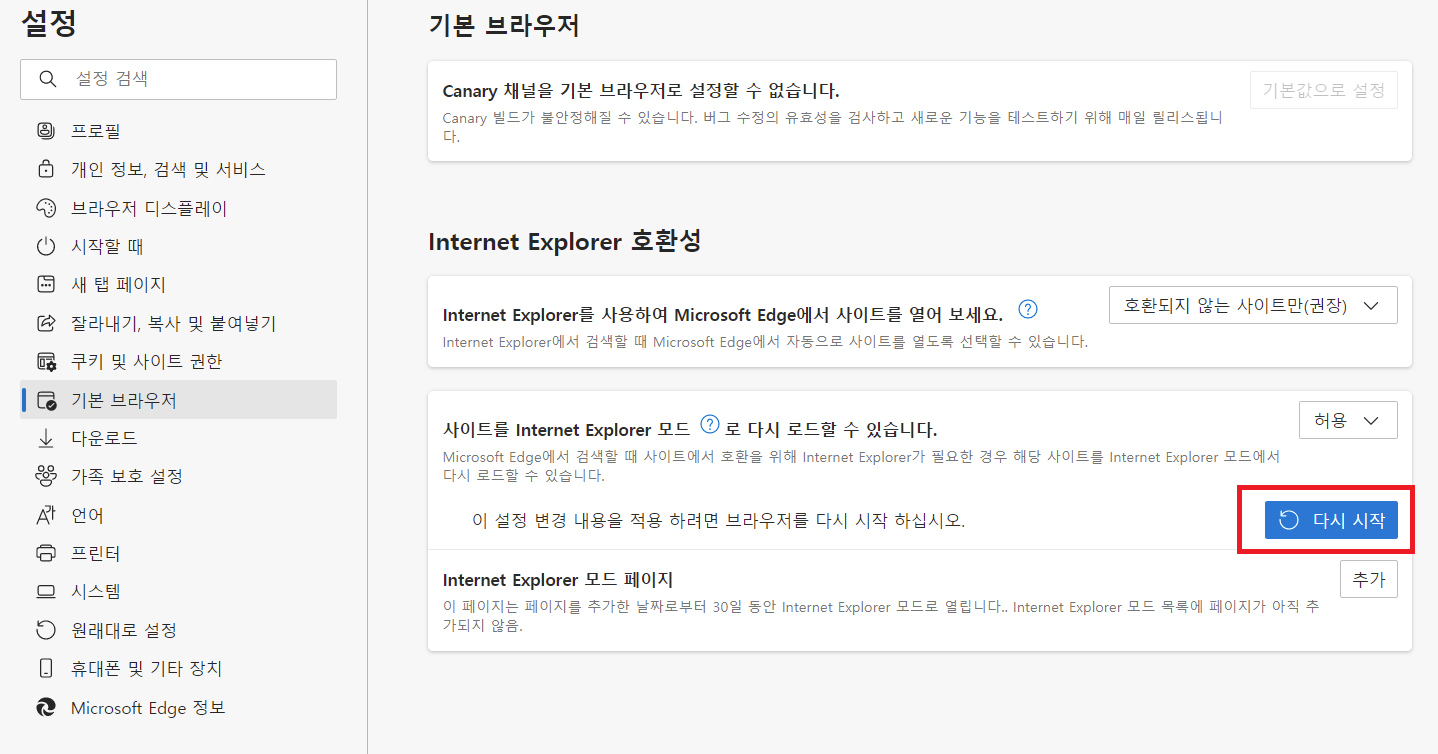Open 프로필 settings page
The width and height of the screenshot is (1438, 754).
[x=178, y=131]
